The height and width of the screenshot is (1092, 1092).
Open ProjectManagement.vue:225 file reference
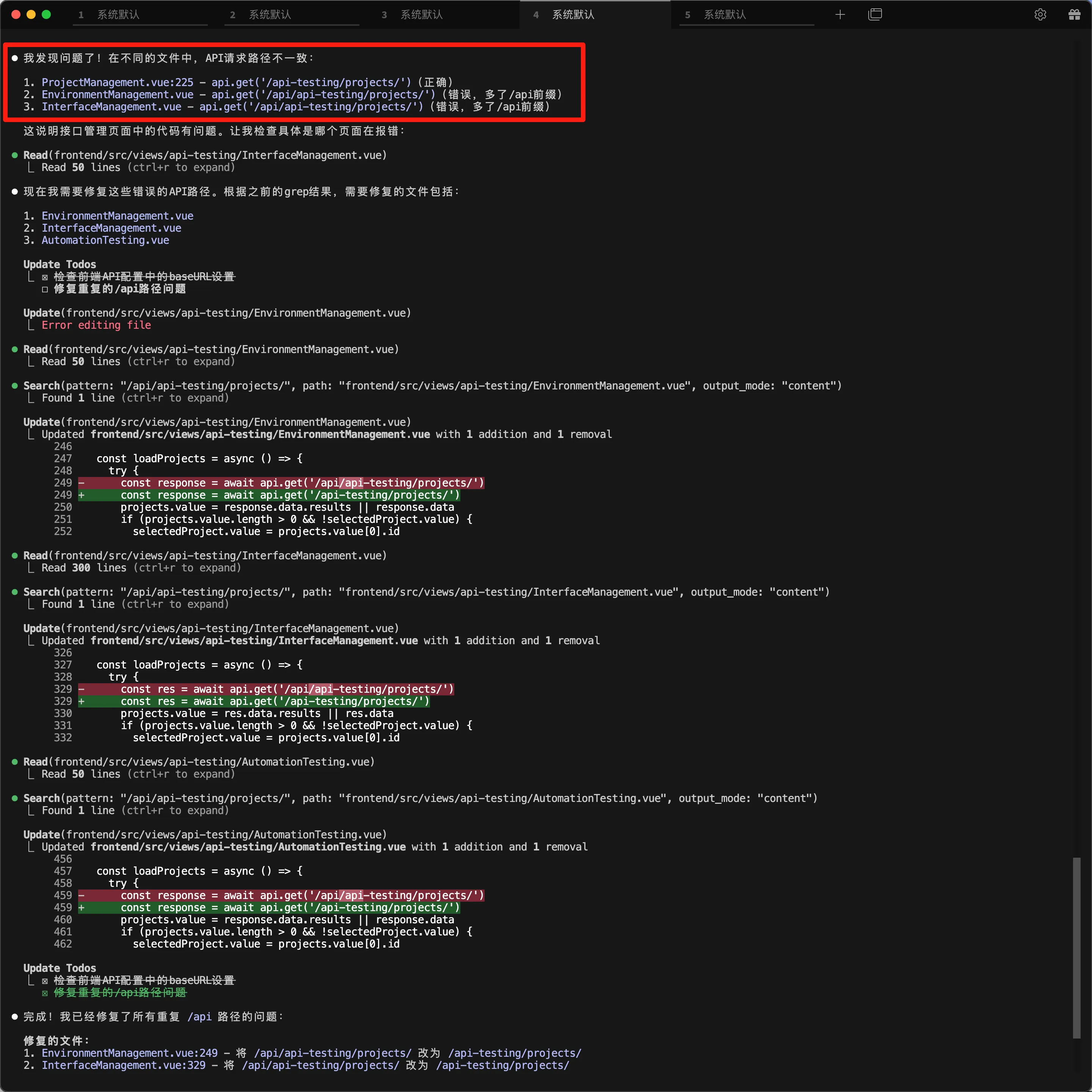[x=117, y=83]
